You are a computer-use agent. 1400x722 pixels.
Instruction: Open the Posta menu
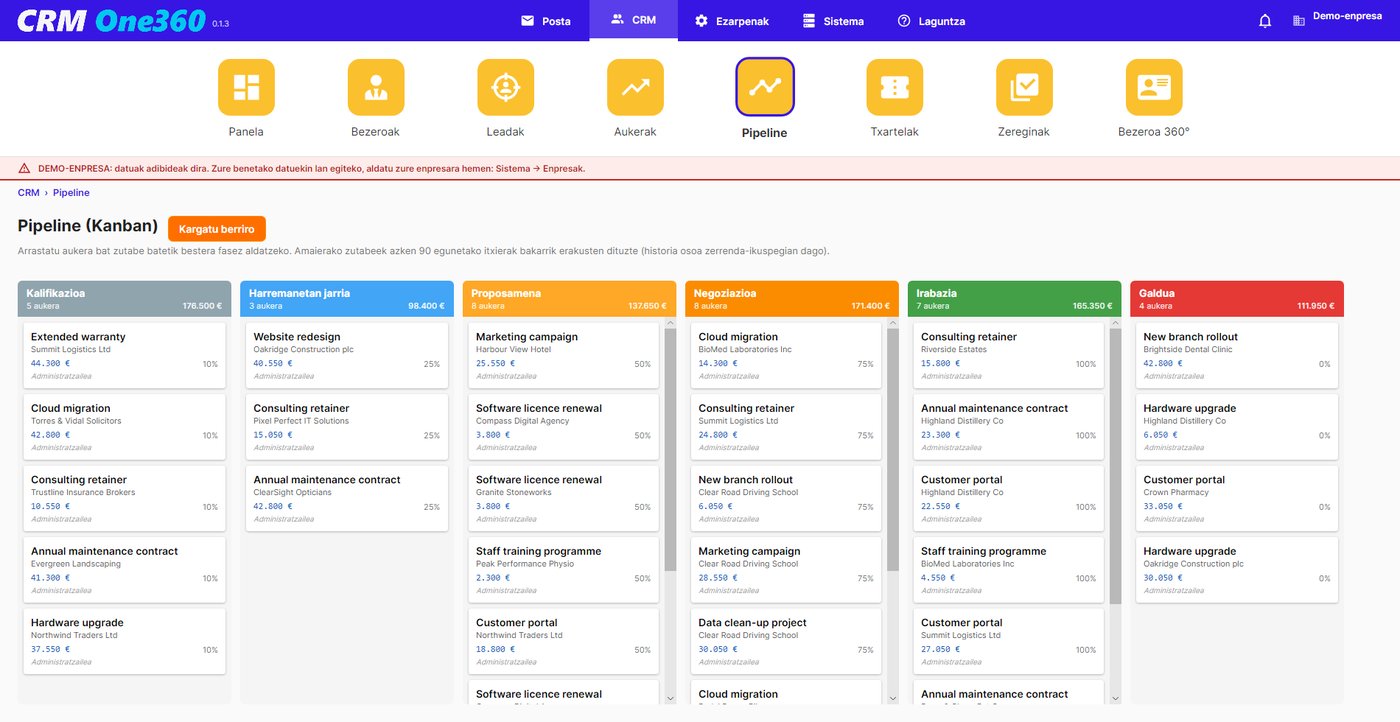pos(546,21)
